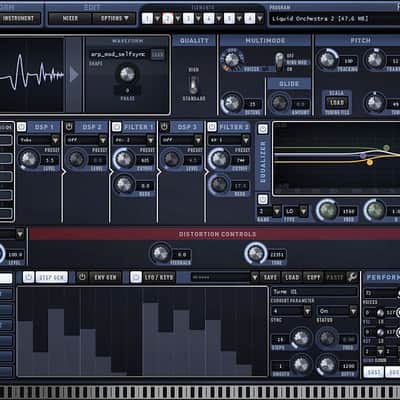
Task: Select multitimbral slot 1
Action: [147, 19]
